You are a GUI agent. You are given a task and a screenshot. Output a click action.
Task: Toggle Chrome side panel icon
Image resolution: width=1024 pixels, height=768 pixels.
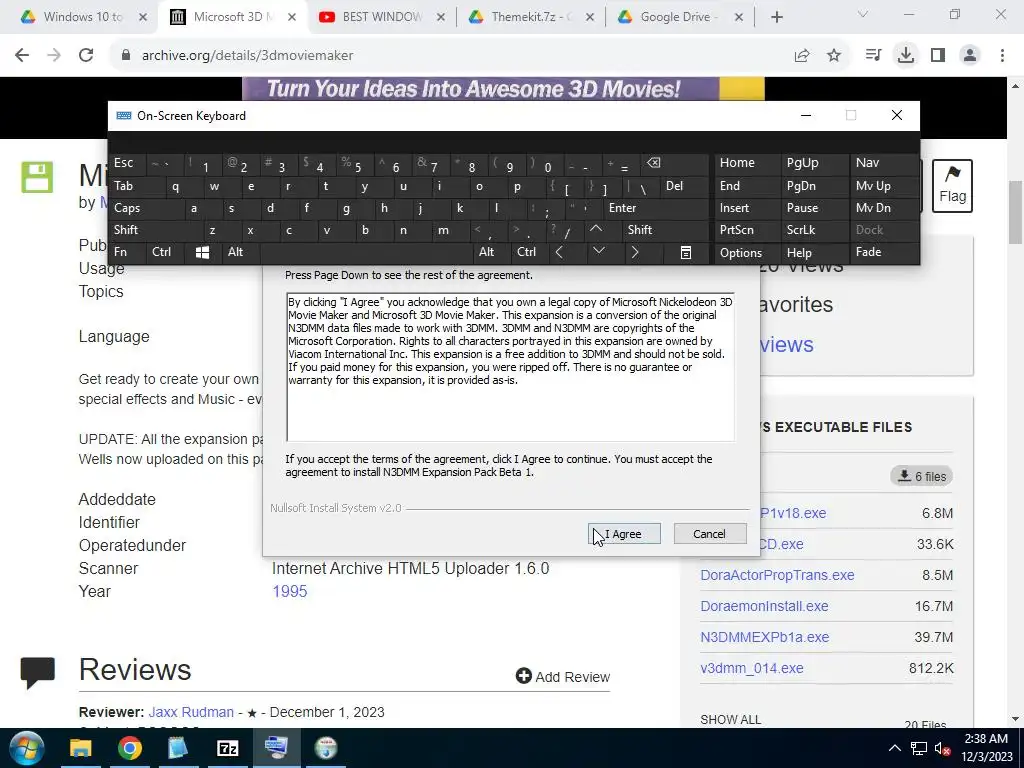tap(938, 56)
